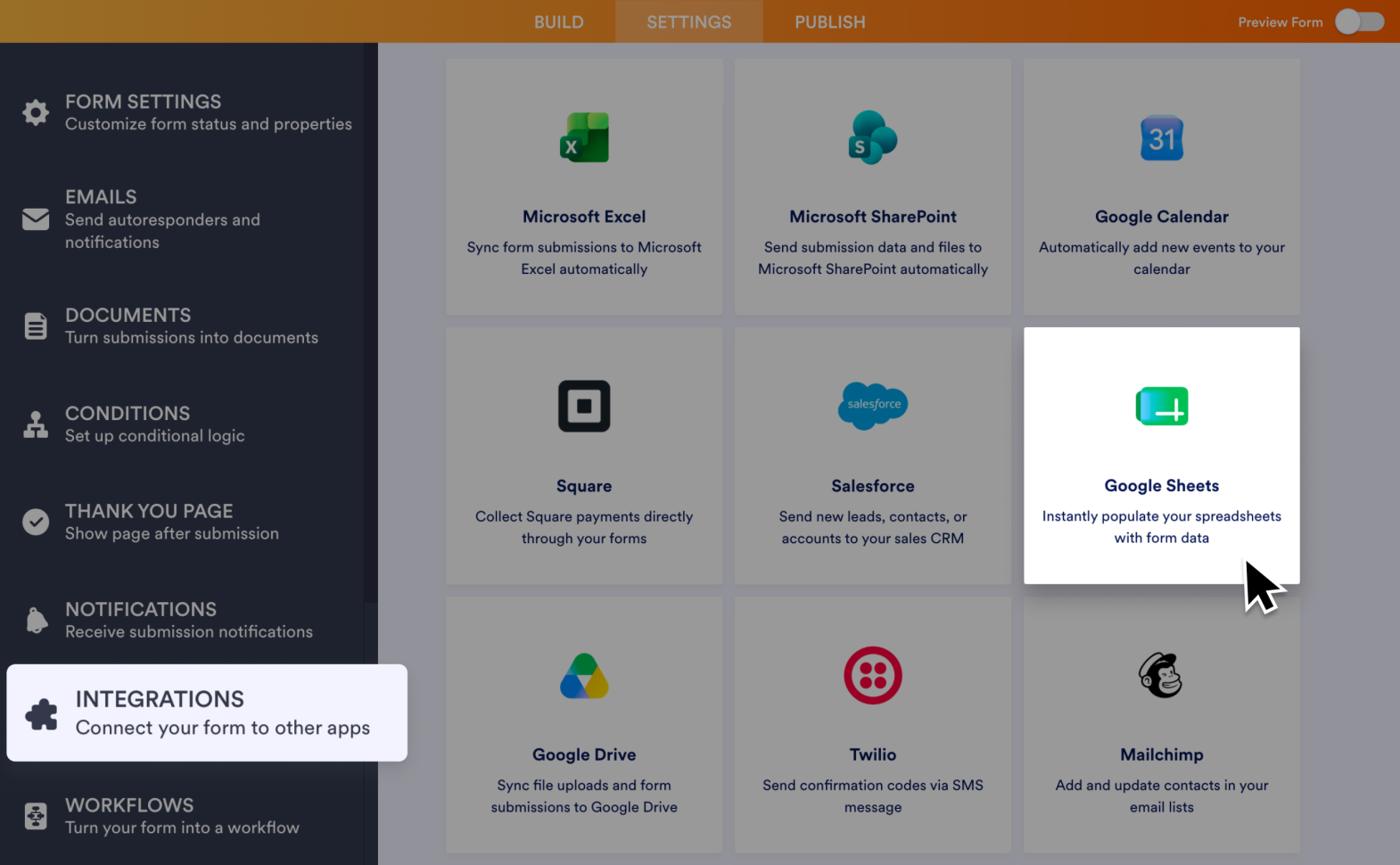Click the Integrations puzzle piece icon
The image size is (1400, 865).
42,713
